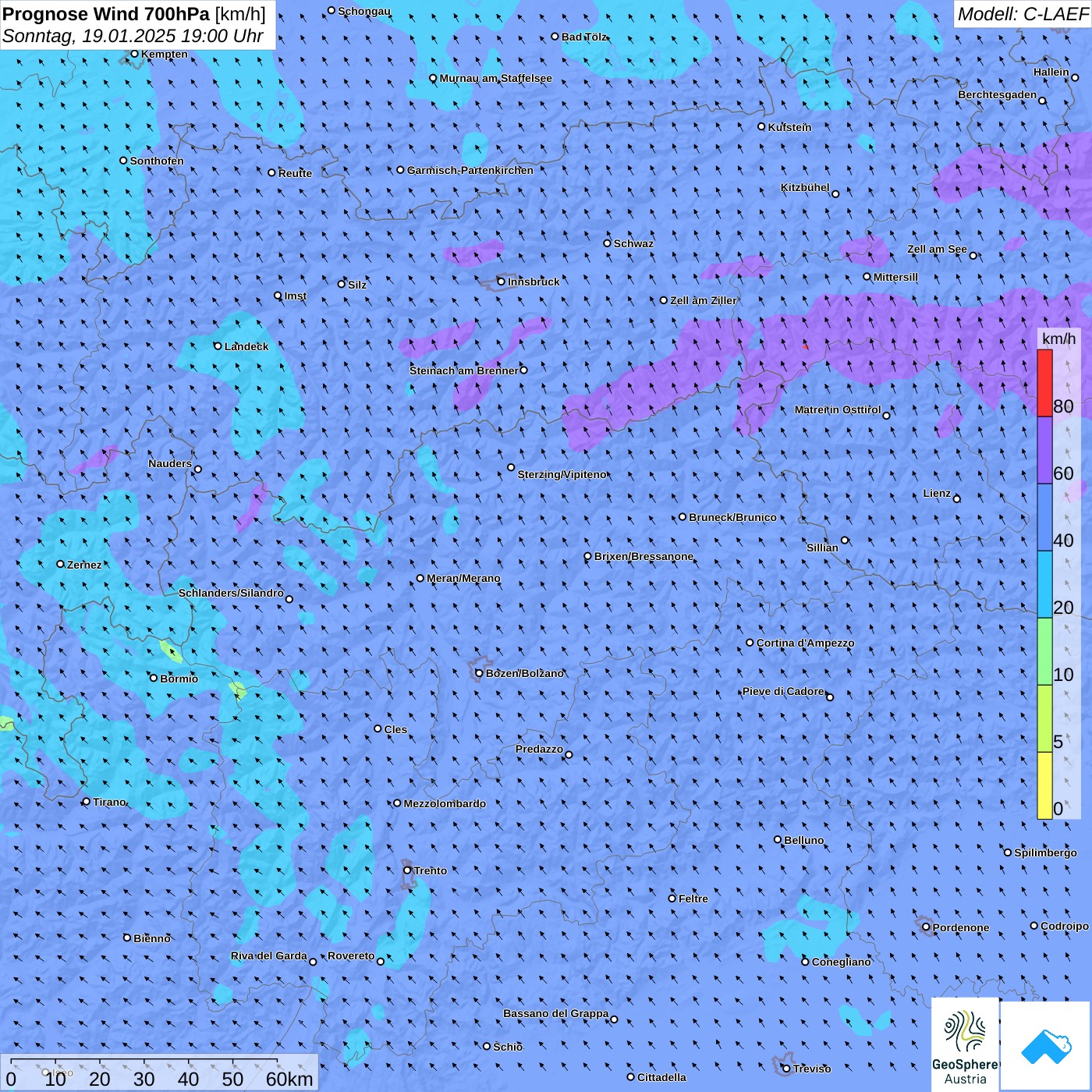Image resolution: width=1092 pixels, height=1092 pixels.
Task: Click the Berchtesgaden city label
Action: click(998, 94)
